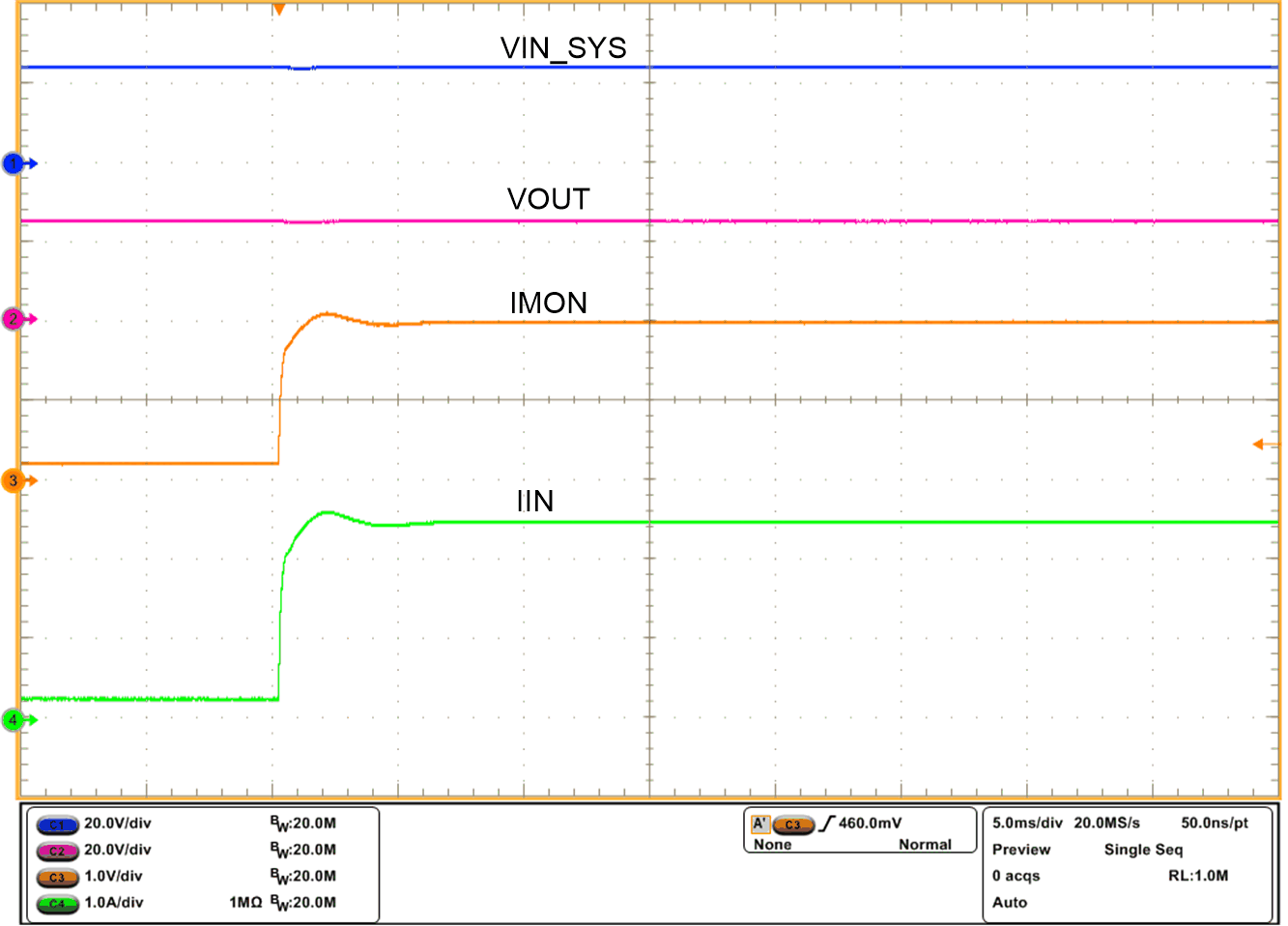Image resolution: width=1288 pixels, height=926 pixels.
Task: Click the channel 2 magenta ground marker
Action: pyautogui.click(x=19, y=318)
